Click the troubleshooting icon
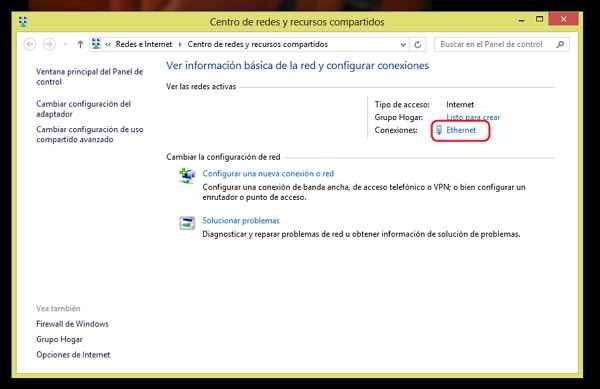This screenshot has height=389, width=600. tap(187, 223)
